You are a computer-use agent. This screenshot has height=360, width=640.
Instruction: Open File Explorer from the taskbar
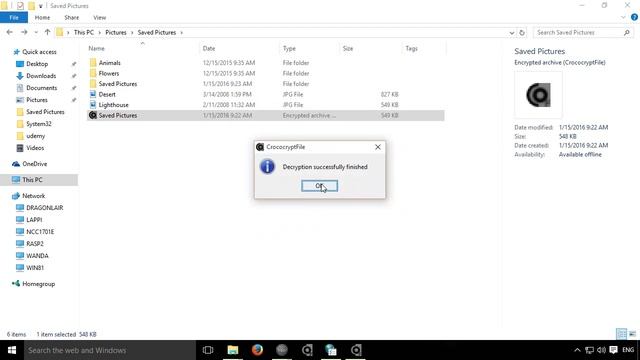pyautogui.click(x=233, y=350)
